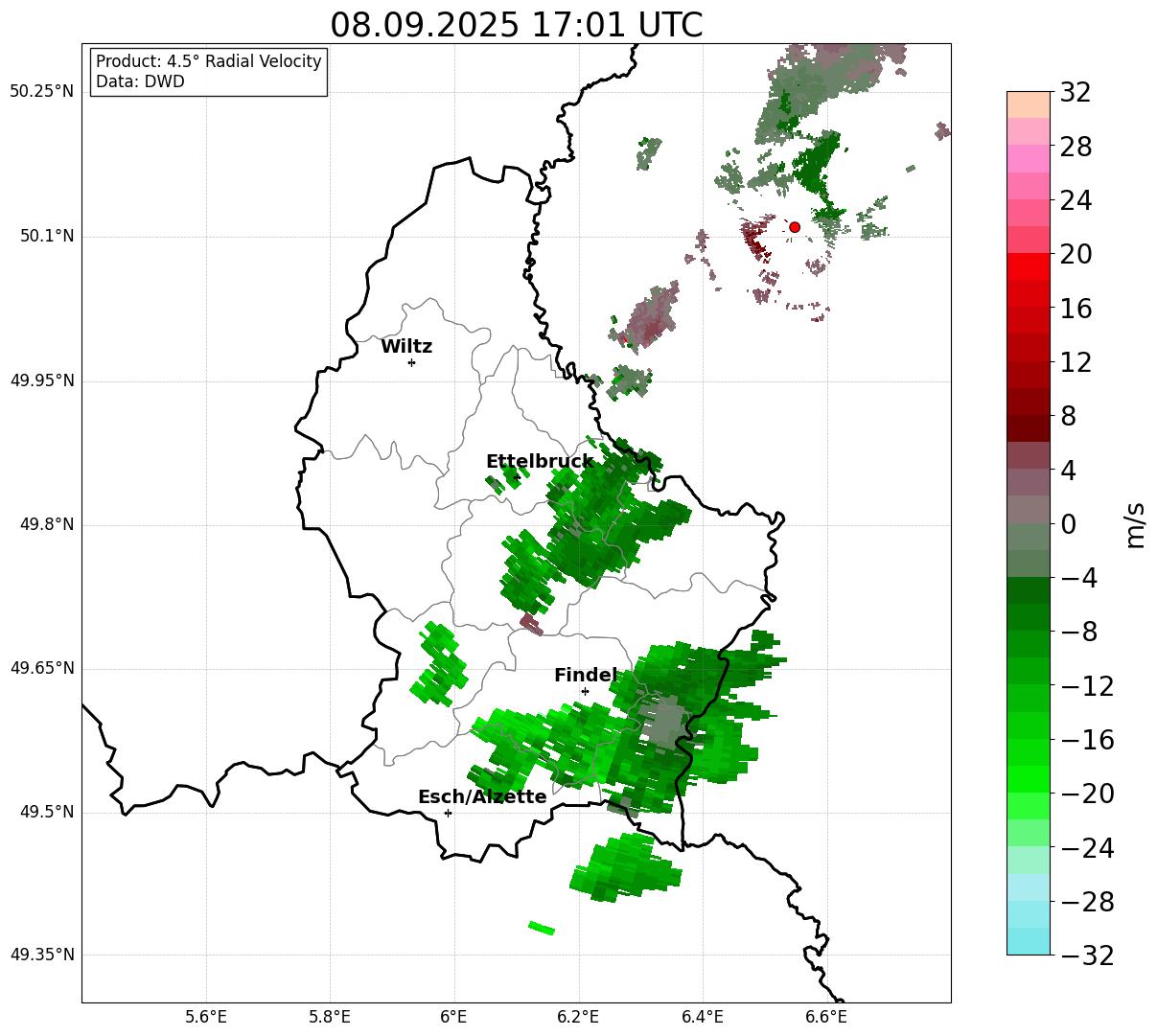Click the 28 colorbar tick label
The width and height of the screenshot is (1157, 1036).
[1076, 148]
